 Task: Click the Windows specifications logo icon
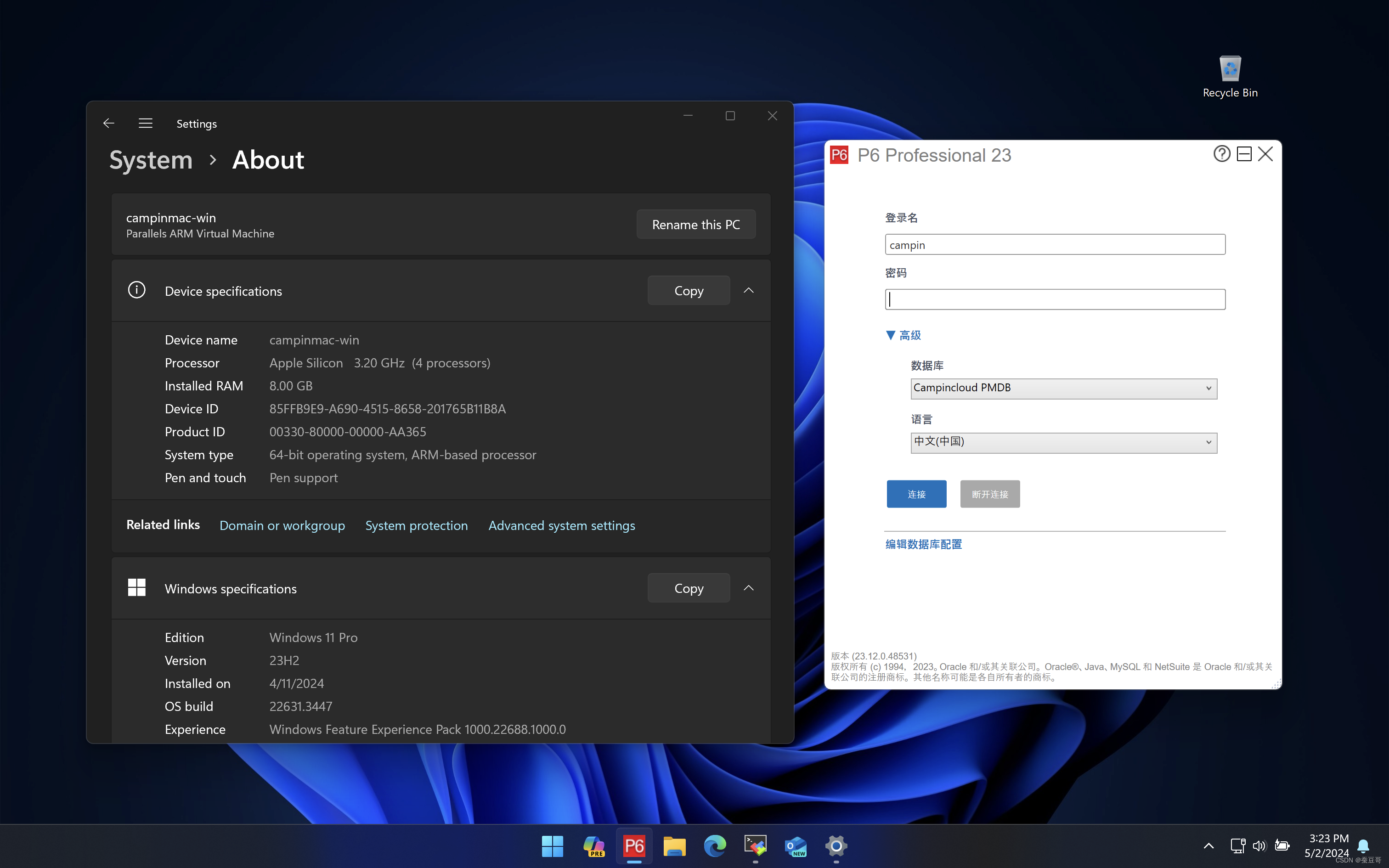coord(136,588)
